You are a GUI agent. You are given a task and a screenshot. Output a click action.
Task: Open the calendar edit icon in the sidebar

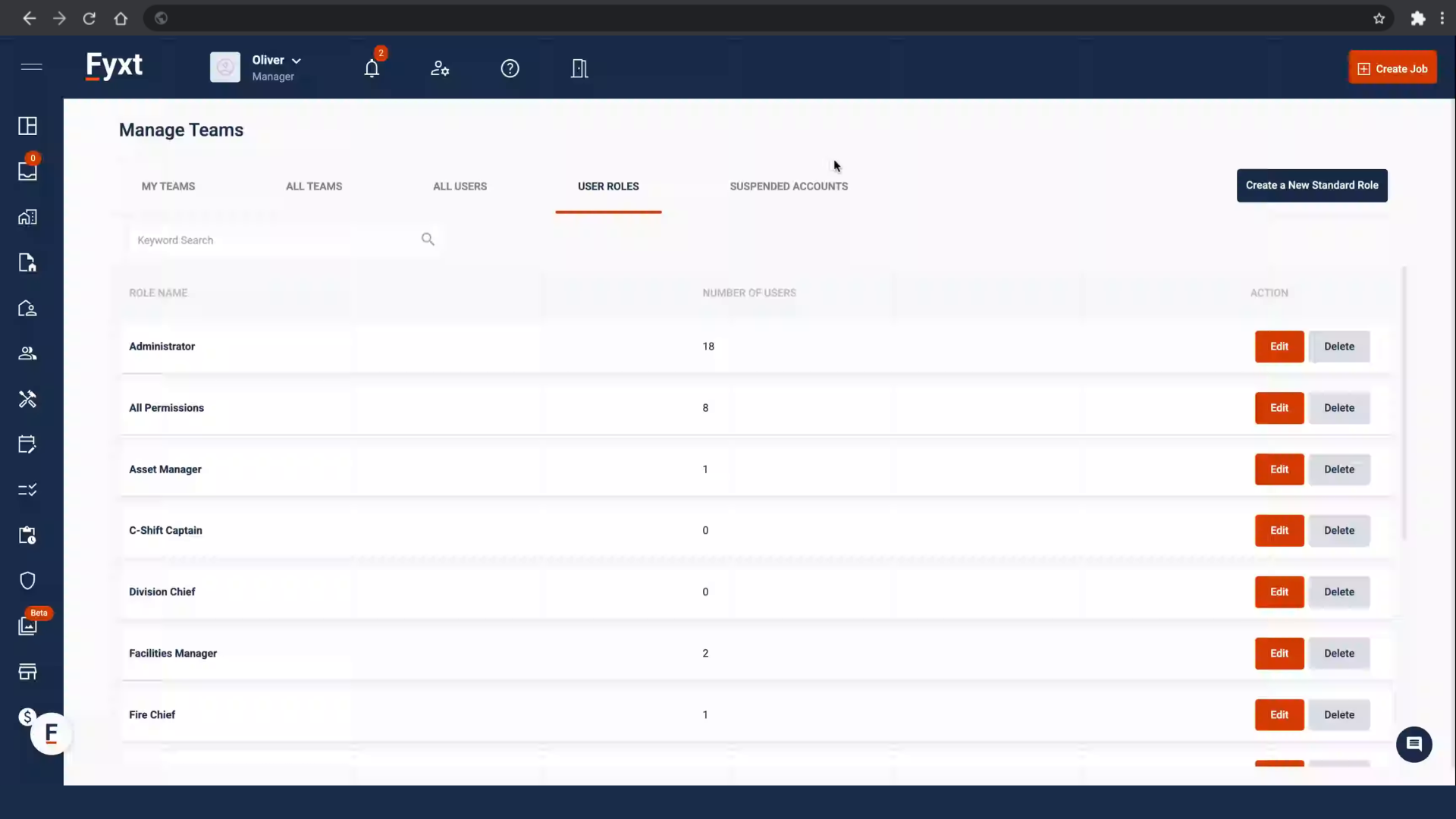(x=27, y=444)
